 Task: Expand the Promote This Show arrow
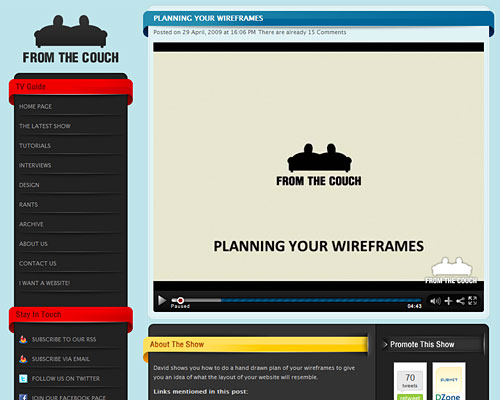click(x=385, y=345)
